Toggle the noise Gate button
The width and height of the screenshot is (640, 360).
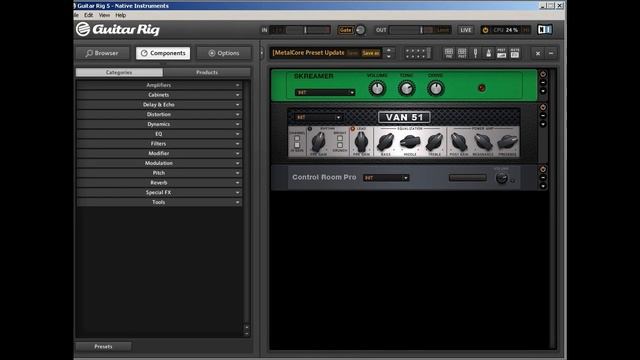tap(345, 30)
